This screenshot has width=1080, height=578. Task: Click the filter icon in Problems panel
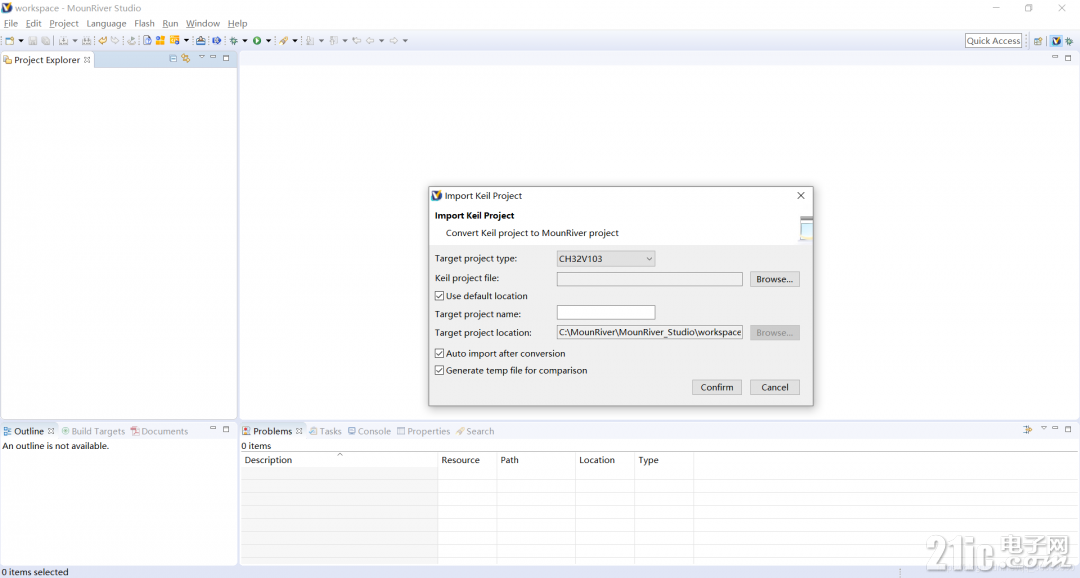pyautogui.click(x=1028, y=429)
